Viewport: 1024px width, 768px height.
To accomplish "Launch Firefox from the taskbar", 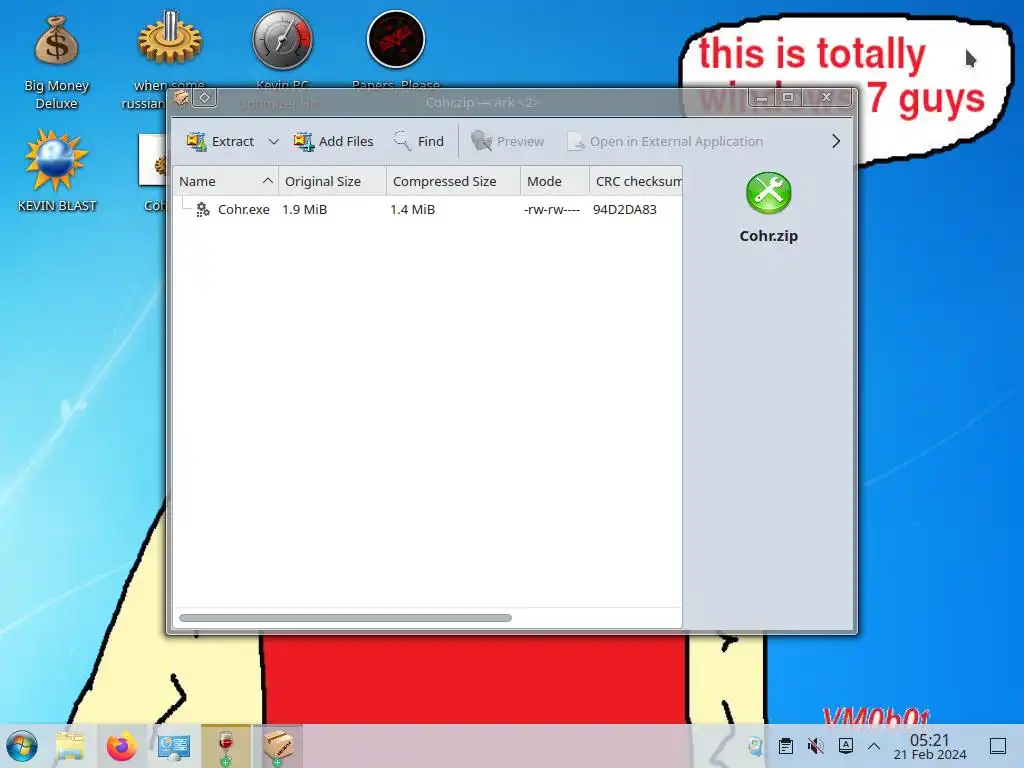I will click(x=121, y=746).
